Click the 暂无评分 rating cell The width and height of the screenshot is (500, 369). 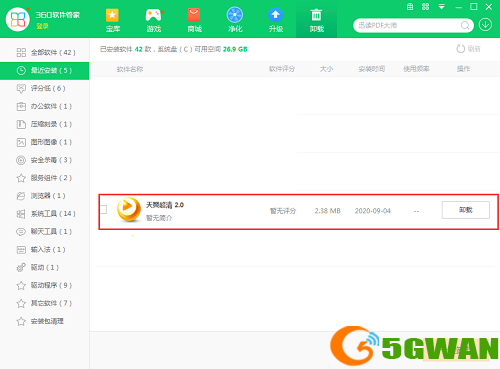pos(283,211)
